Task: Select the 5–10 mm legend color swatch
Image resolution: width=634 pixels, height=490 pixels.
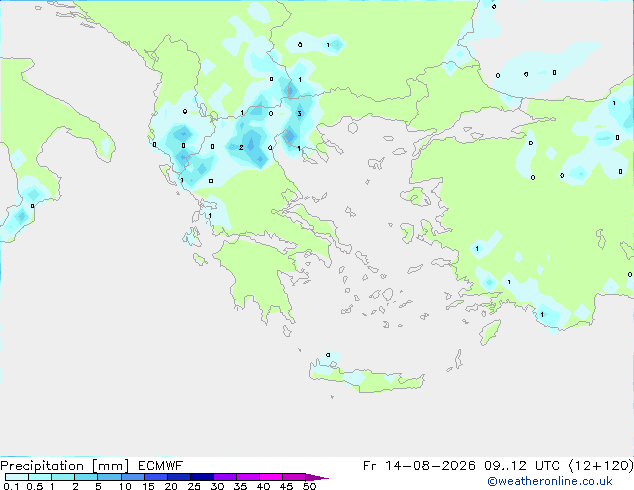Action: pos(109,477)
